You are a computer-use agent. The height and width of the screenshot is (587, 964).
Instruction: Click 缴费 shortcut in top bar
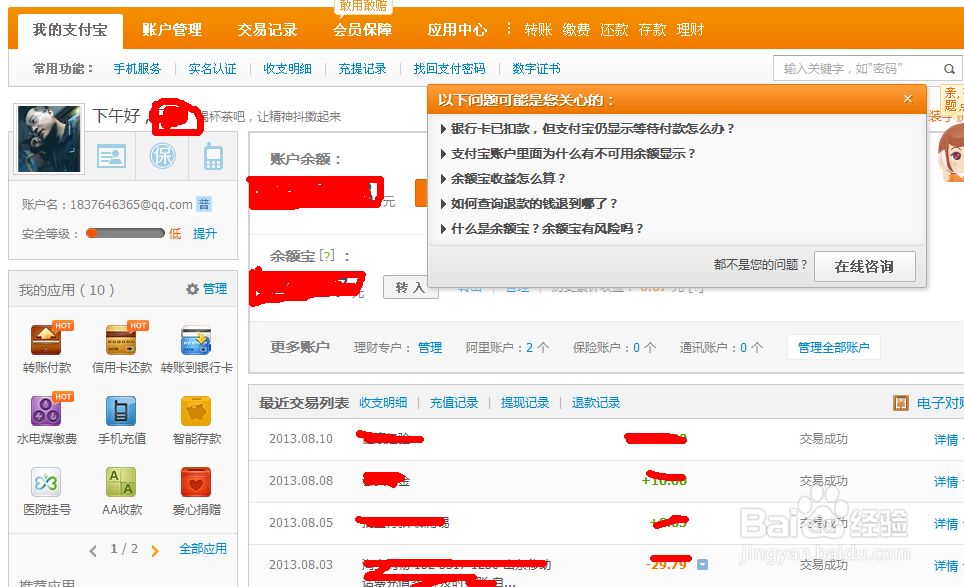[576, 30]
